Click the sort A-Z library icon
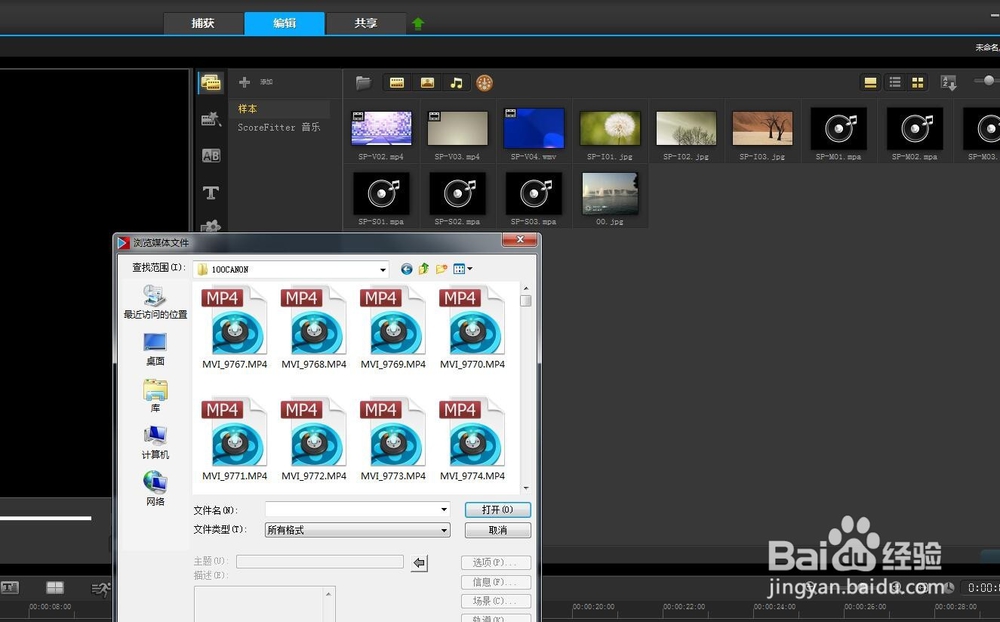The width and height of the screenshot is (1000, 622). pos(948,83)
